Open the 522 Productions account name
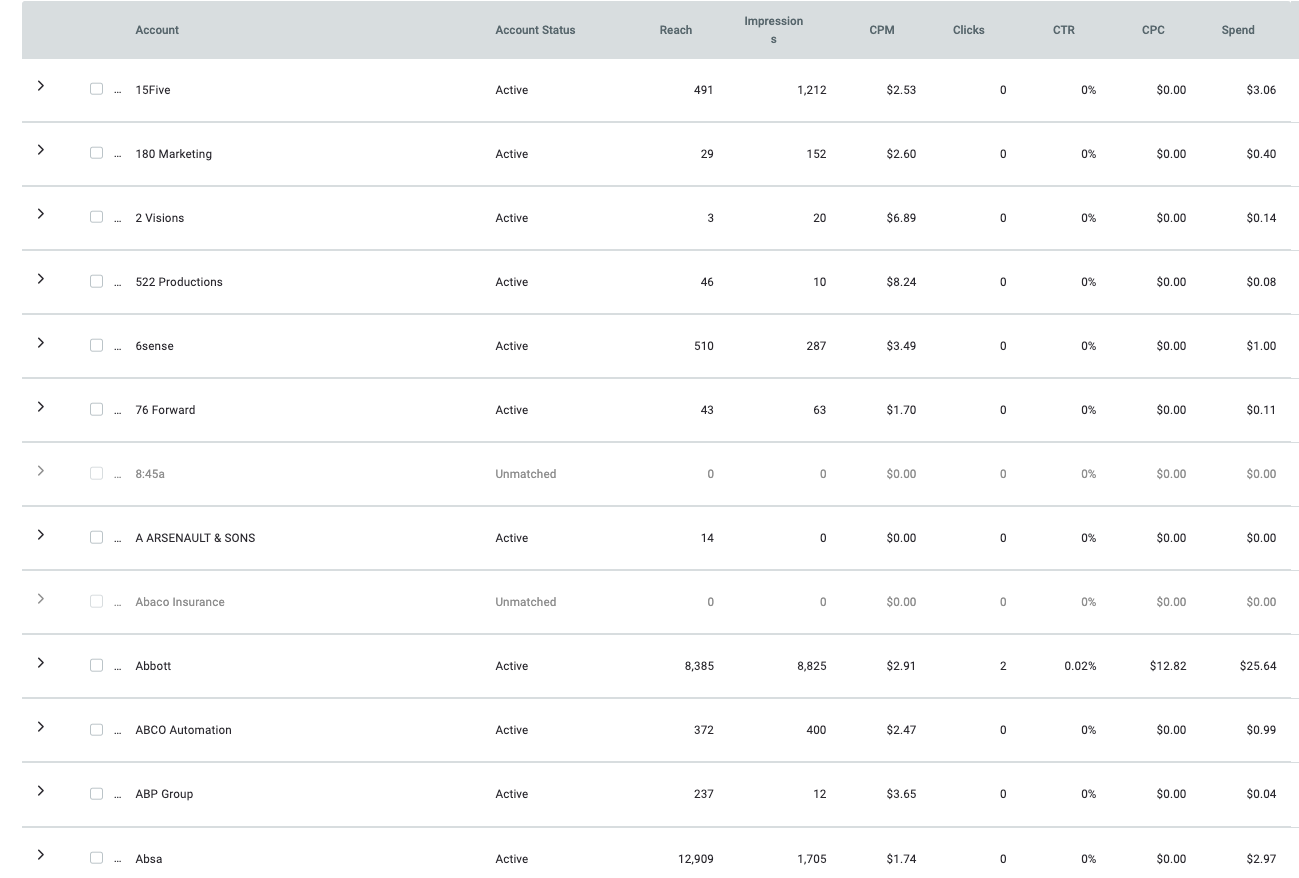 (x=179, y=282)
